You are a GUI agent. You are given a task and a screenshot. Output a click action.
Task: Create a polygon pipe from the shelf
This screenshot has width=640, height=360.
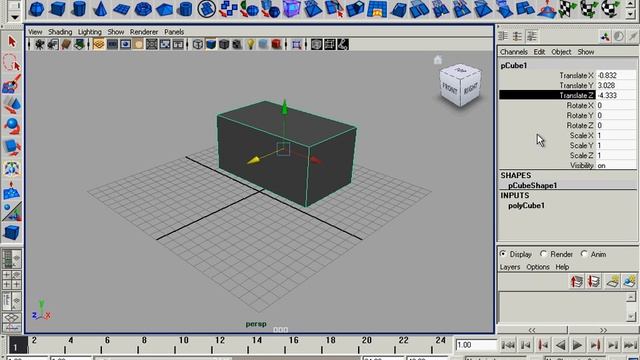coord(186,9)
